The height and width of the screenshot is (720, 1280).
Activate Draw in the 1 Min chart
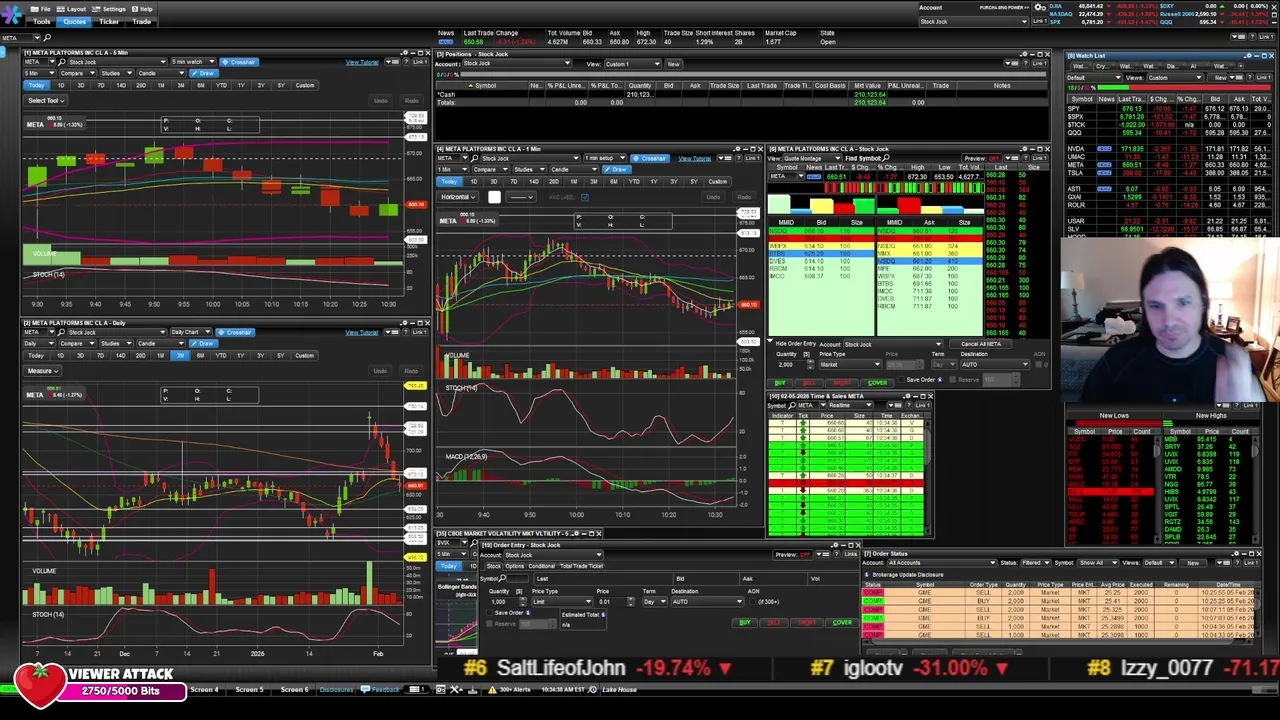tap(617, 169)
